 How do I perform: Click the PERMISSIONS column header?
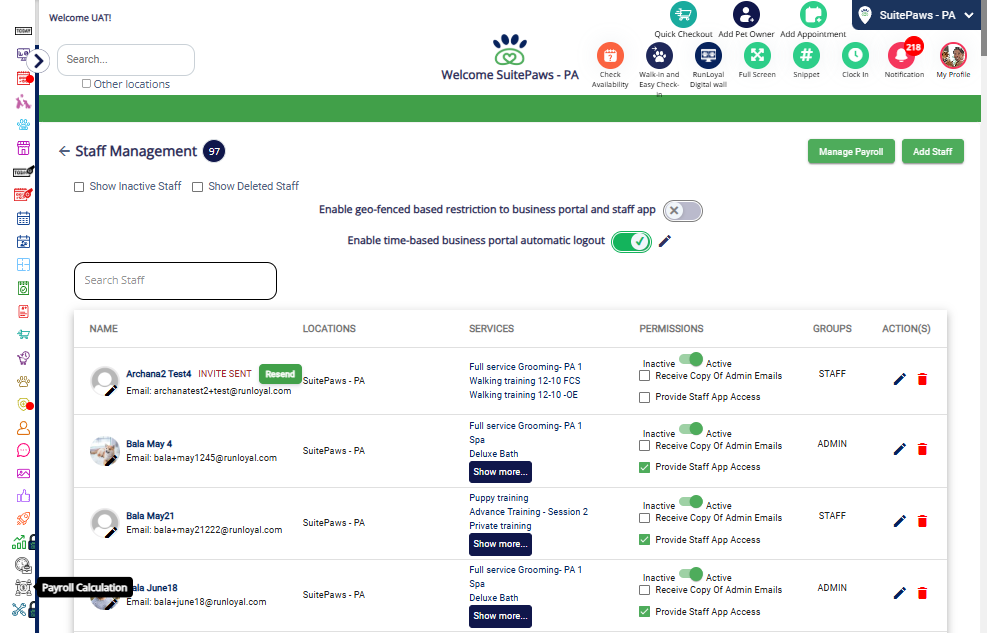tap(671, 328)
